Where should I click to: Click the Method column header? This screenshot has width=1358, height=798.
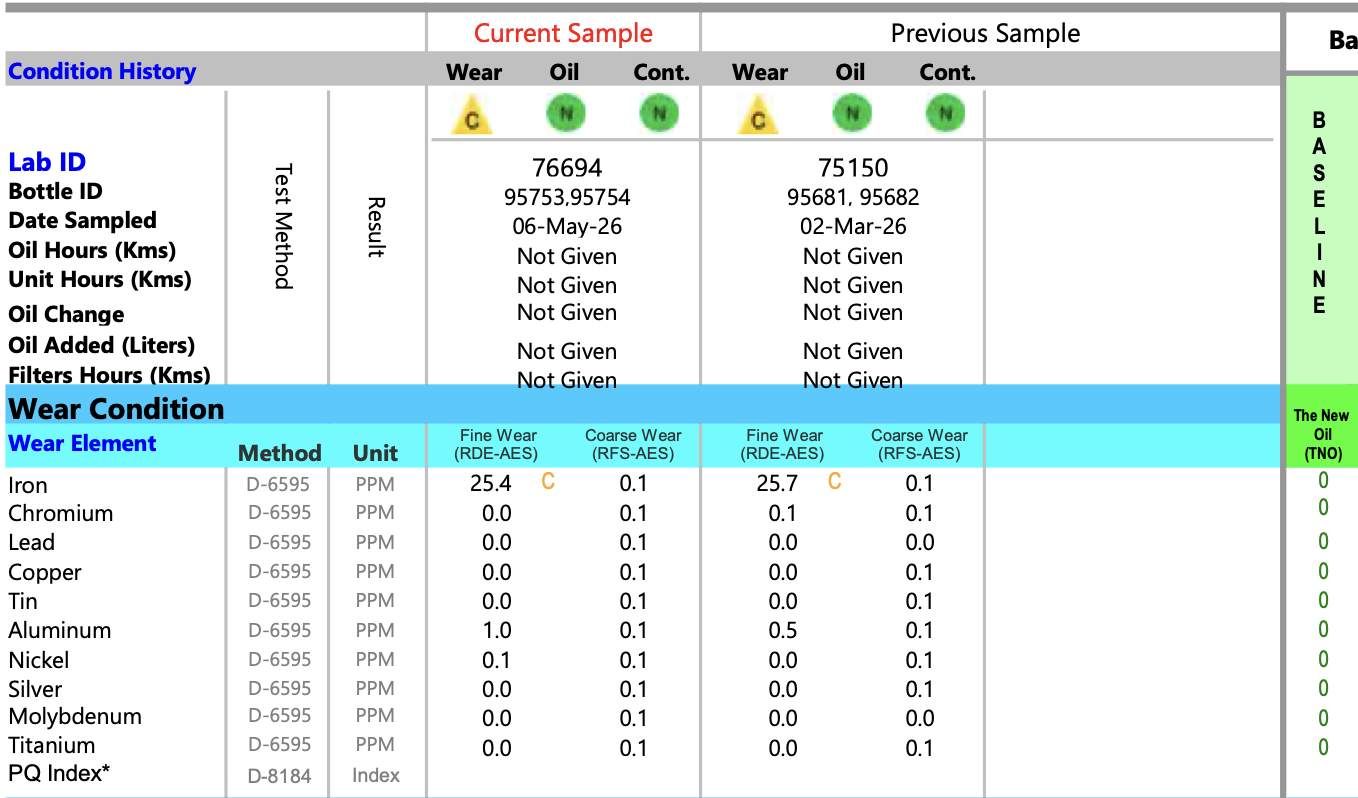point(280,453)
